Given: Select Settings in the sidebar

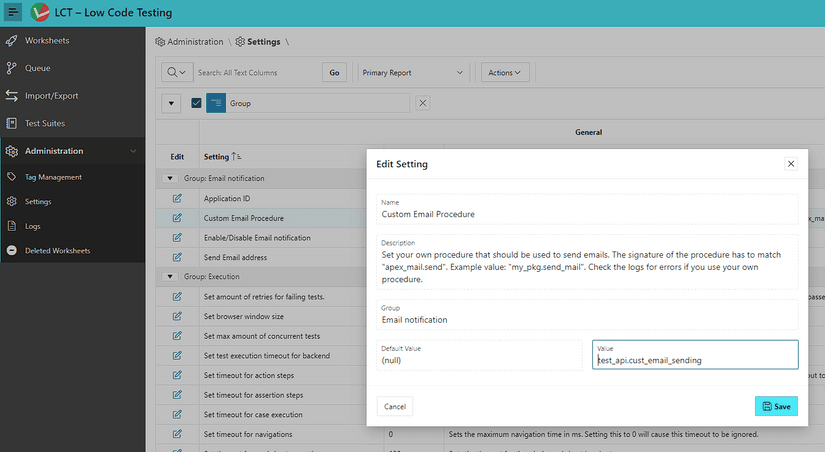Looking at the screenshot, I should click(x=73, y=202).
